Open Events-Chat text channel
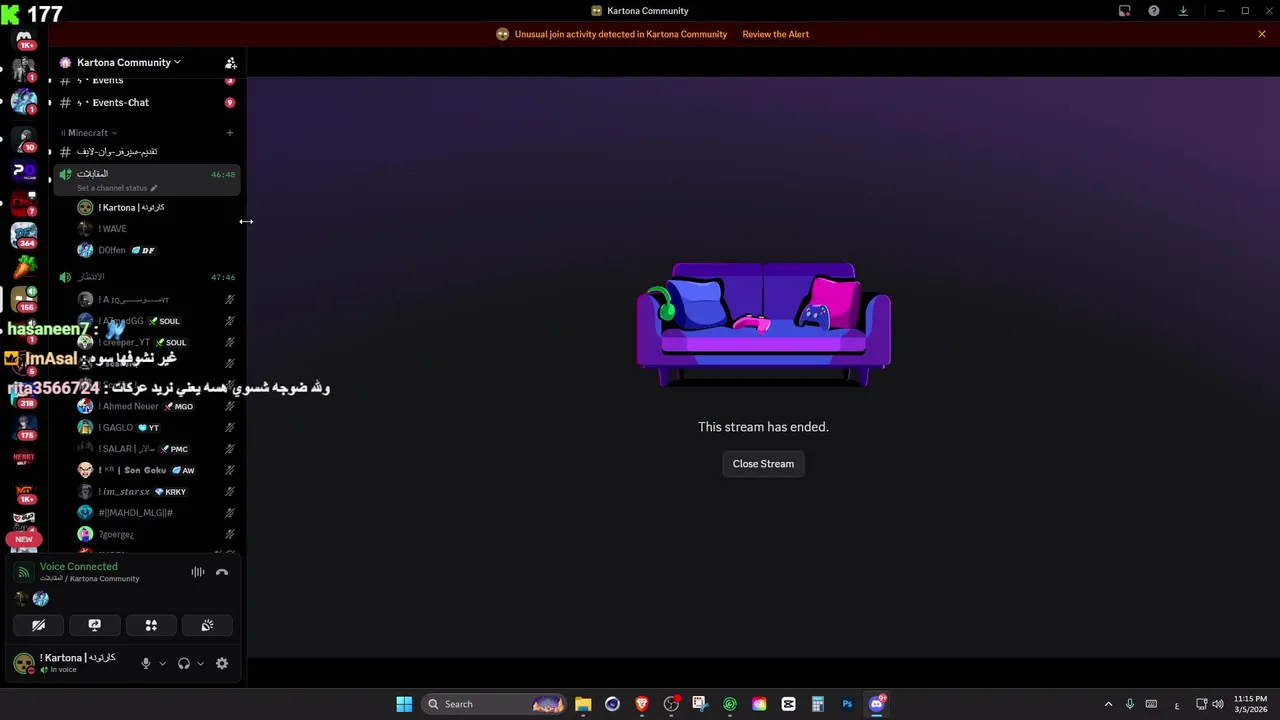Viewport: 1280px width, 720px height. [x=145, y=102]
